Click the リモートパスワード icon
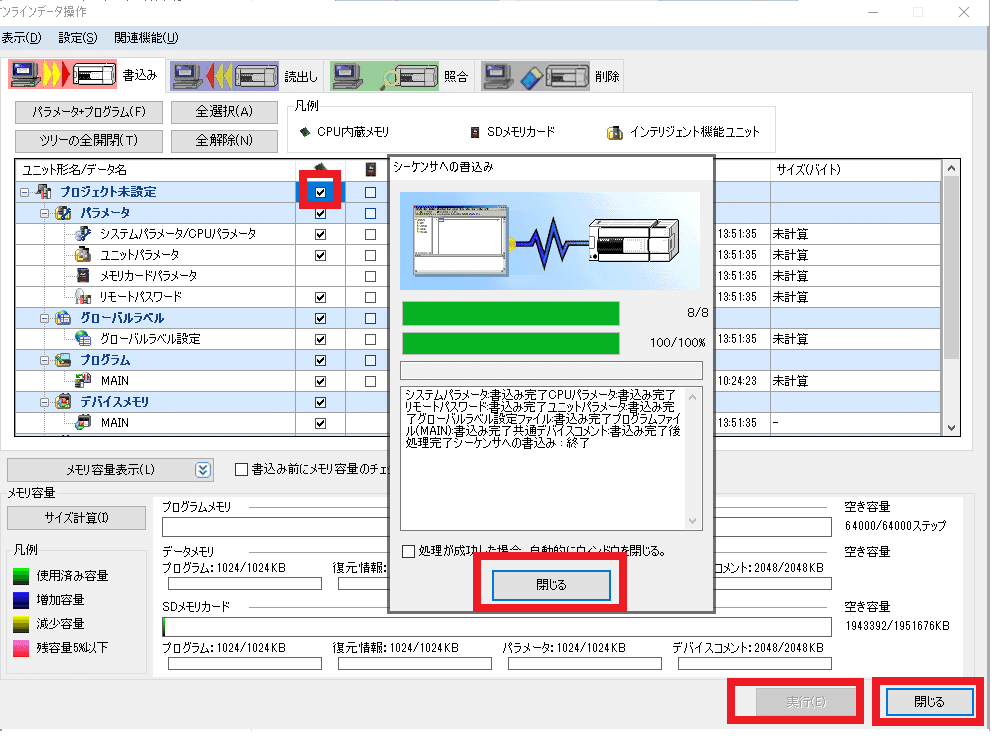993x740 pixels. tap(83, 296)
